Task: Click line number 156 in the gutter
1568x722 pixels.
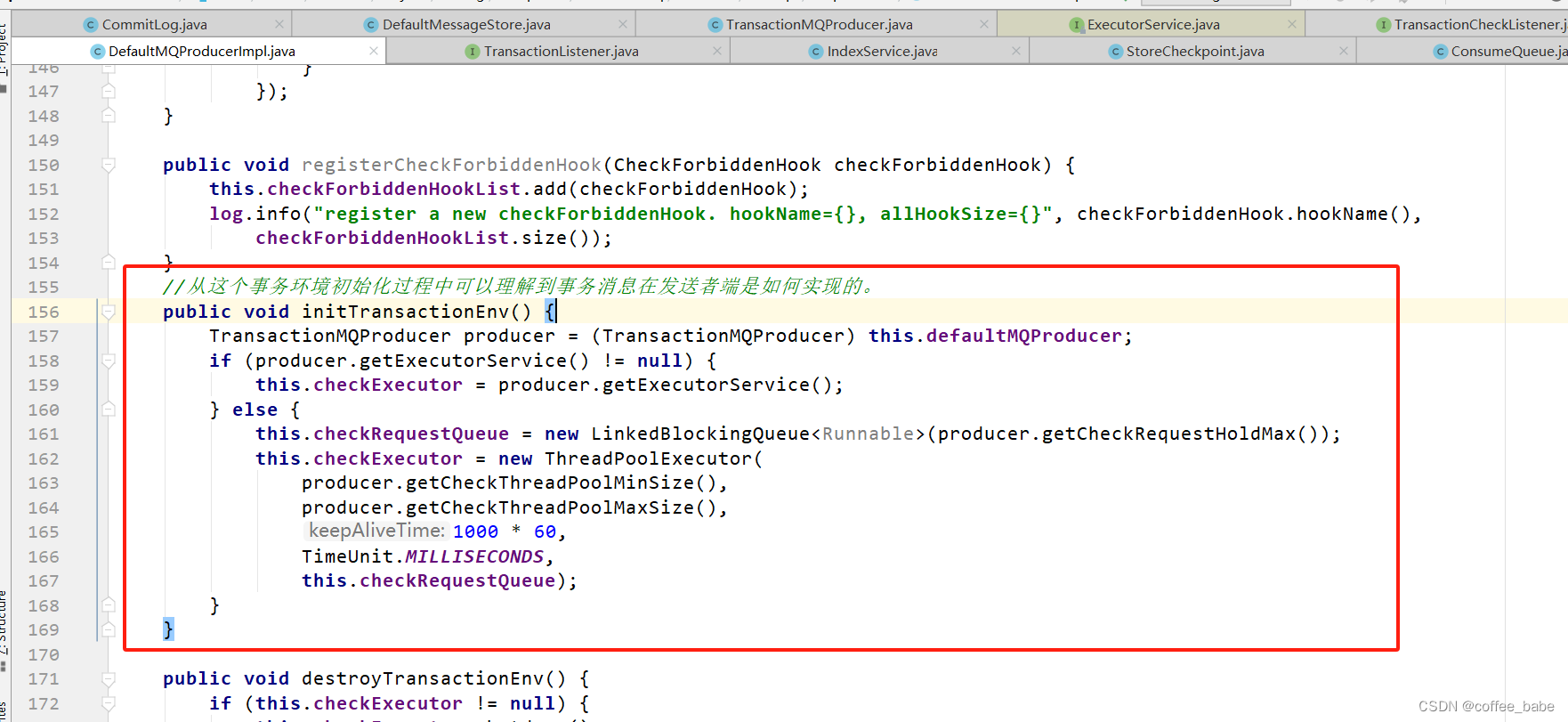Action: [x=44, y=312]
